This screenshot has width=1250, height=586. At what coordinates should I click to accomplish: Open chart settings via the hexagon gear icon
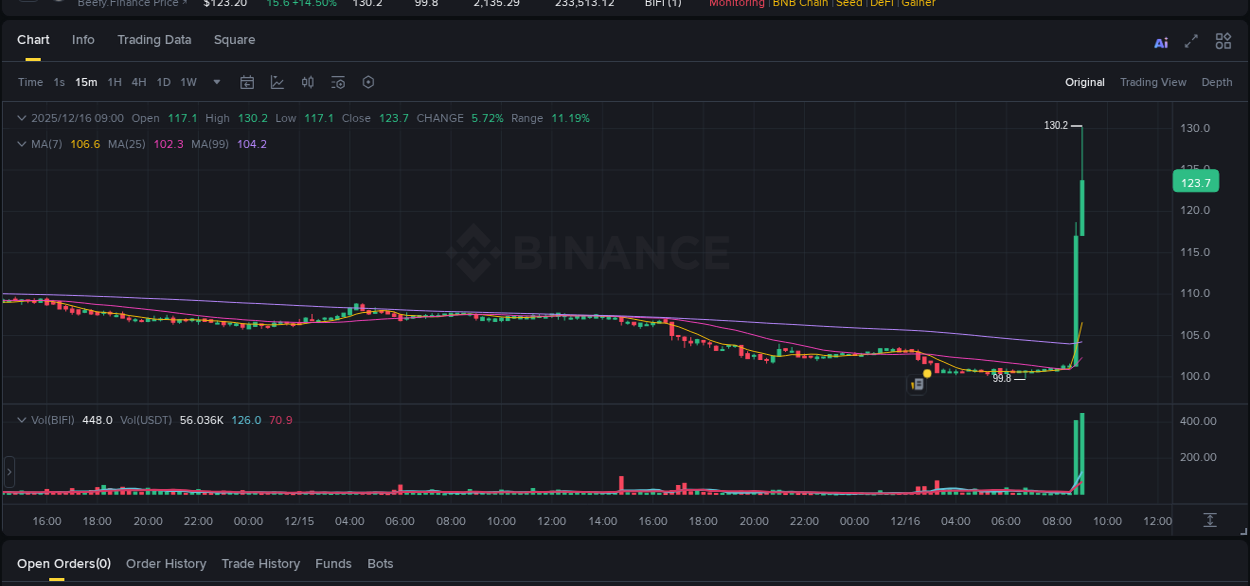pos(368,82)
